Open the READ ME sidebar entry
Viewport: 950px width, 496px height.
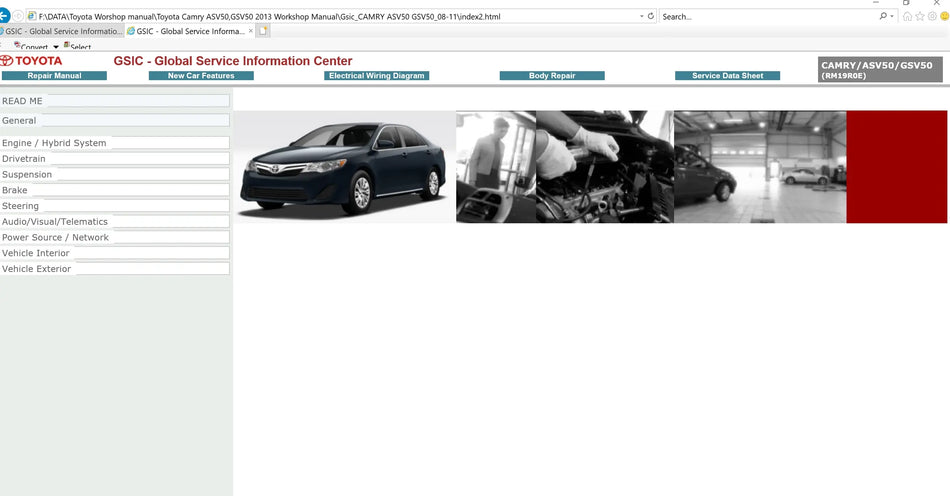click(22, 101)
